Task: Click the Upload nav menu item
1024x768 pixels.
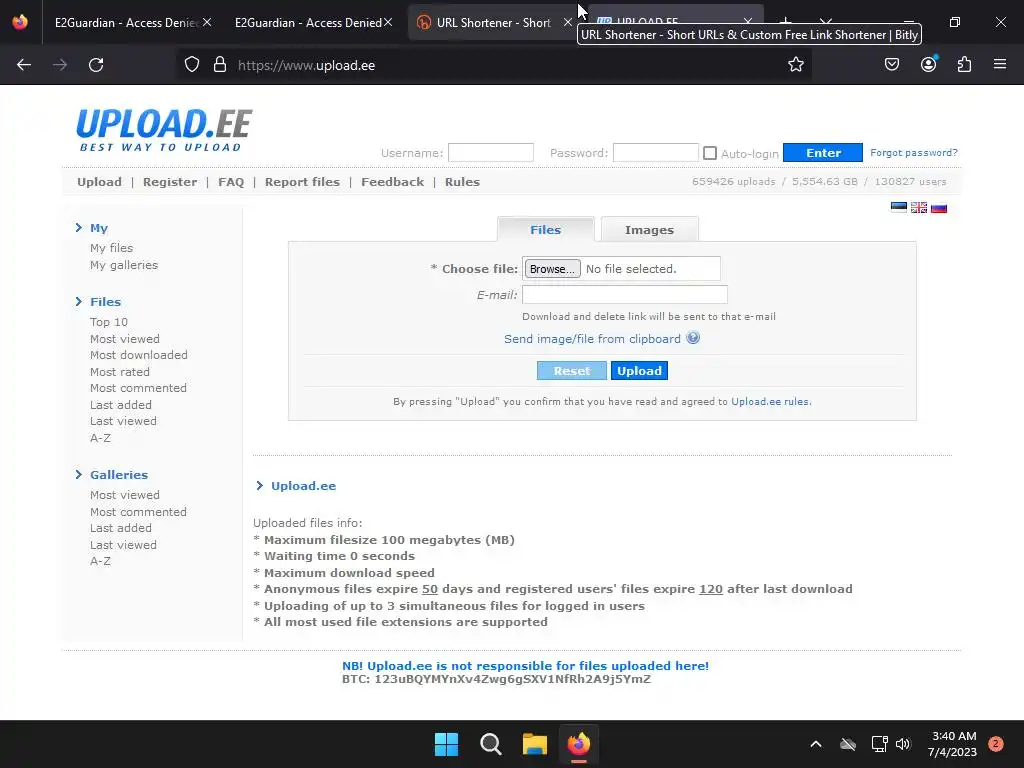Action: coord(99,182)
